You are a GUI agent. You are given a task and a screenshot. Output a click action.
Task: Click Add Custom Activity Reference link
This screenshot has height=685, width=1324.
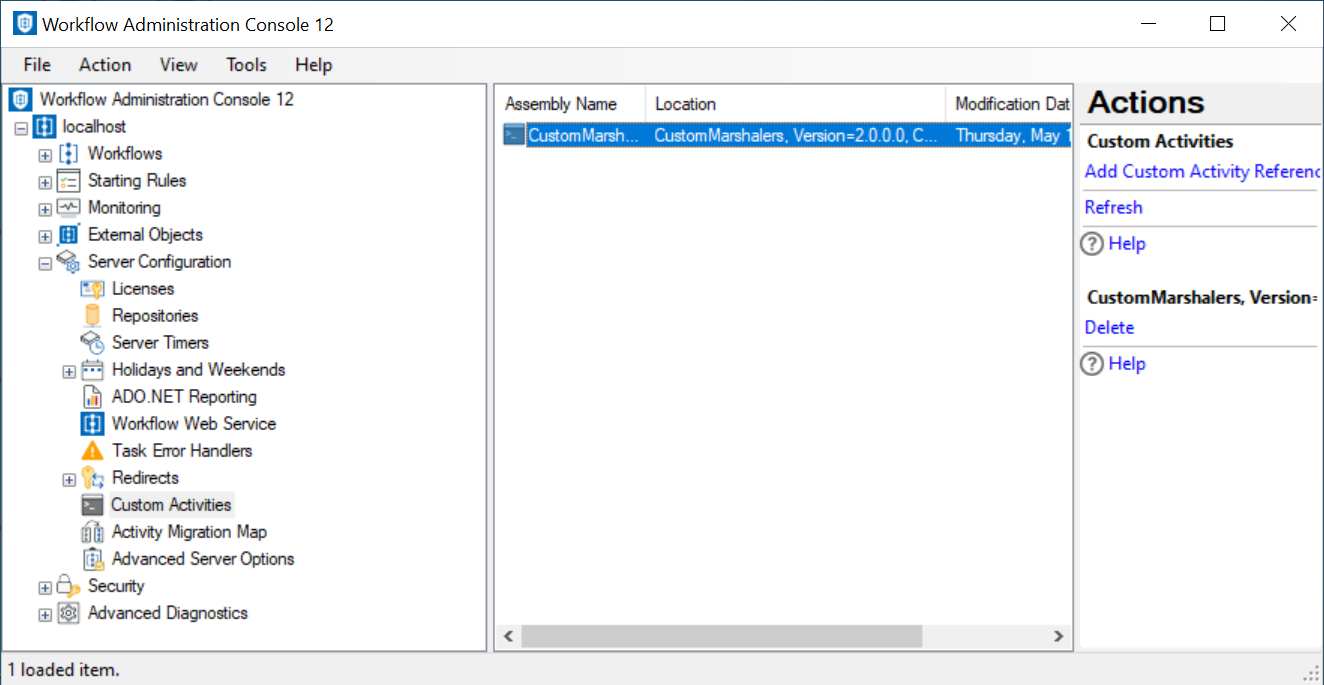(x=1200, y=171)
